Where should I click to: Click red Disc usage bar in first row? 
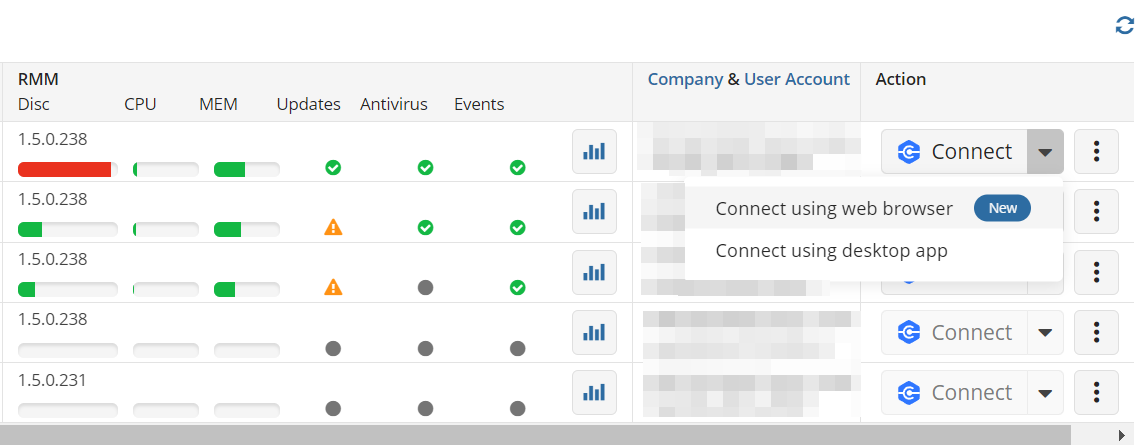[x=65, y=169]
